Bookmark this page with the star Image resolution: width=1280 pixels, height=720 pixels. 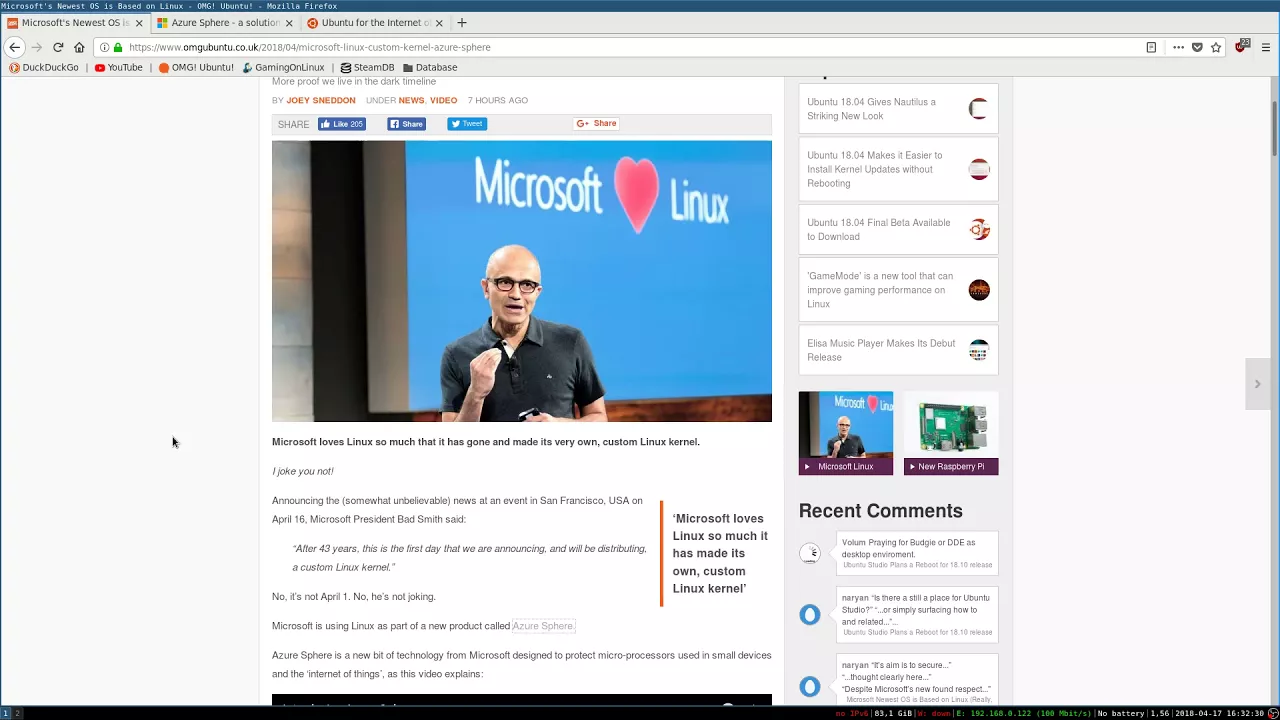1216,47
